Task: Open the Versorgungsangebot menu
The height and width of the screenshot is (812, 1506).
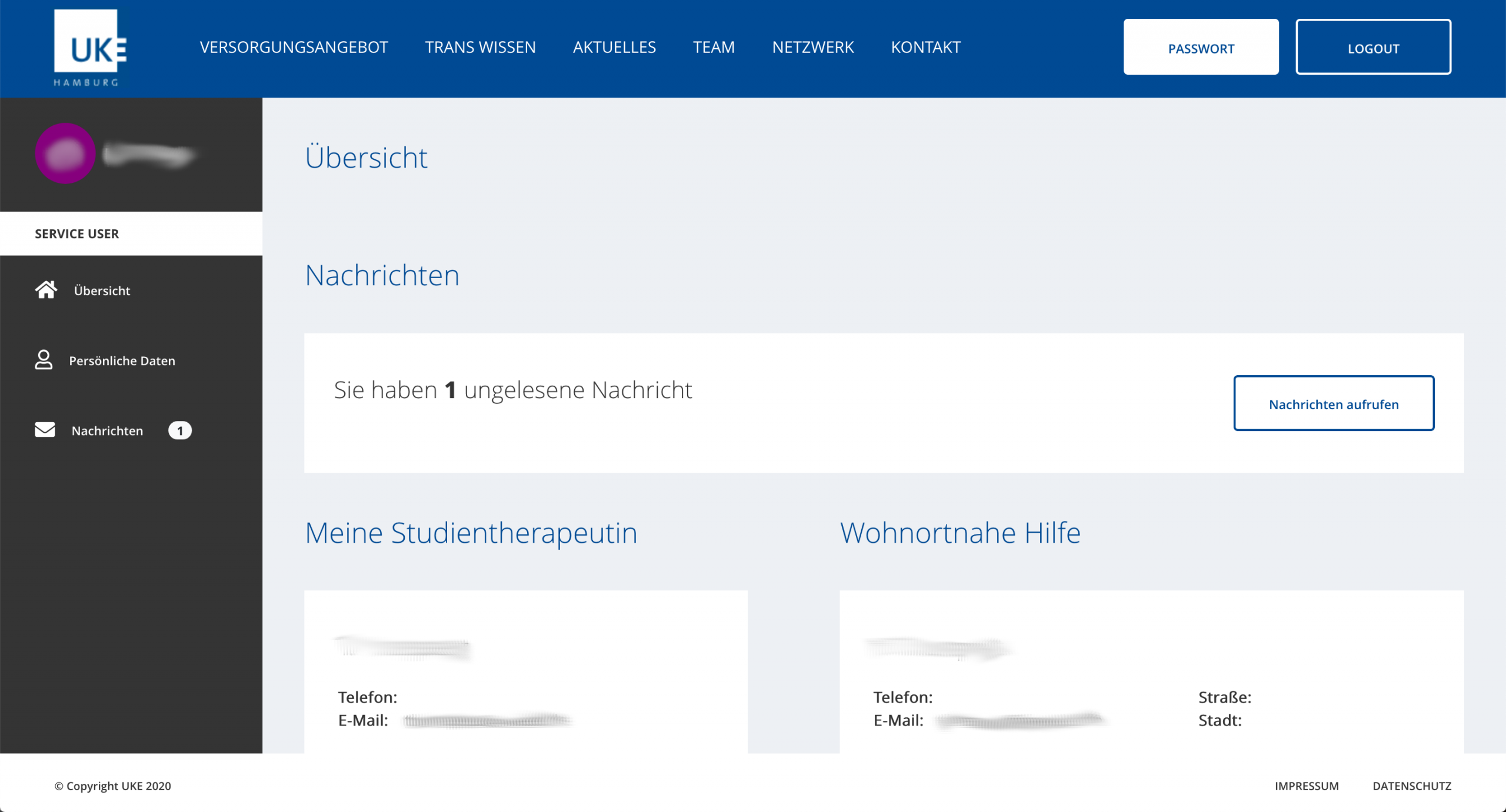Action: 294,47
